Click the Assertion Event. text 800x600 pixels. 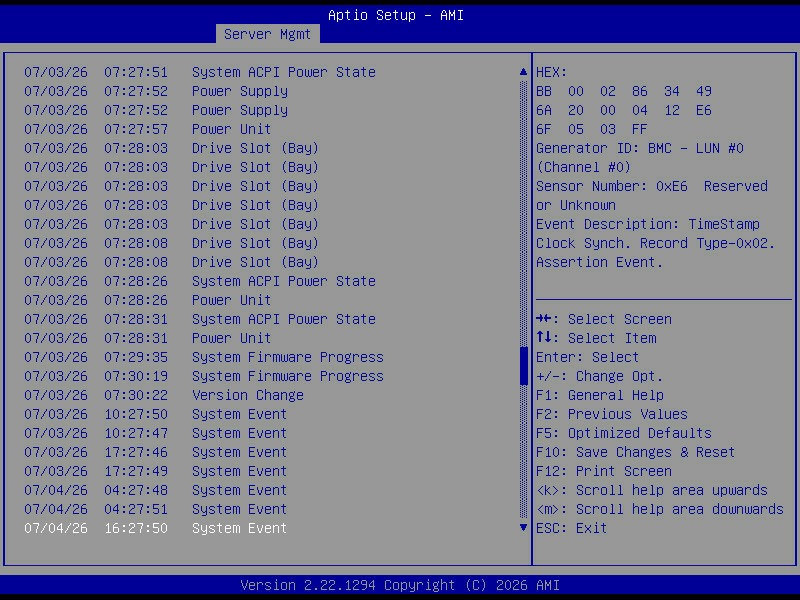click(x=599, y=262)
